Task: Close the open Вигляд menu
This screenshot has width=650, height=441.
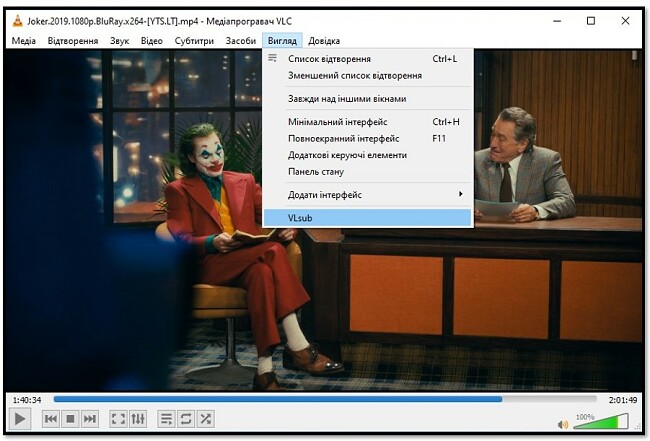Action: click(282, 41)
